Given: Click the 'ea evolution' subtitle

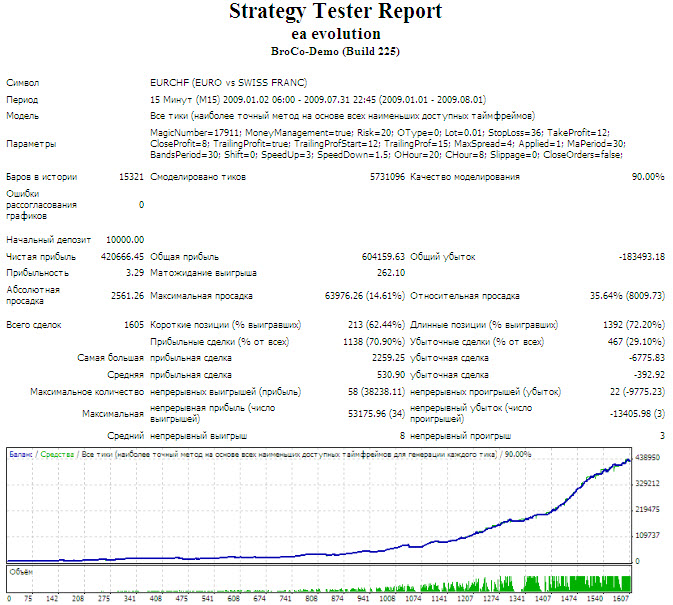Looking at the screenshot, I should [x=336, y=34].
